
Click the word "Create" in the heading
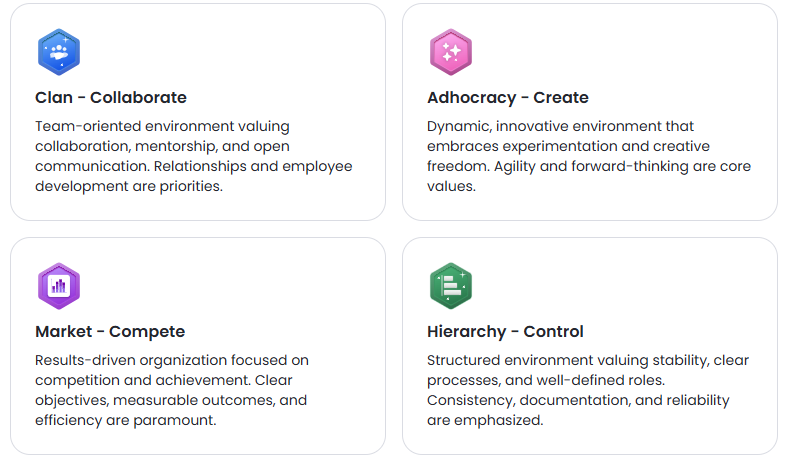click(561, 98)
